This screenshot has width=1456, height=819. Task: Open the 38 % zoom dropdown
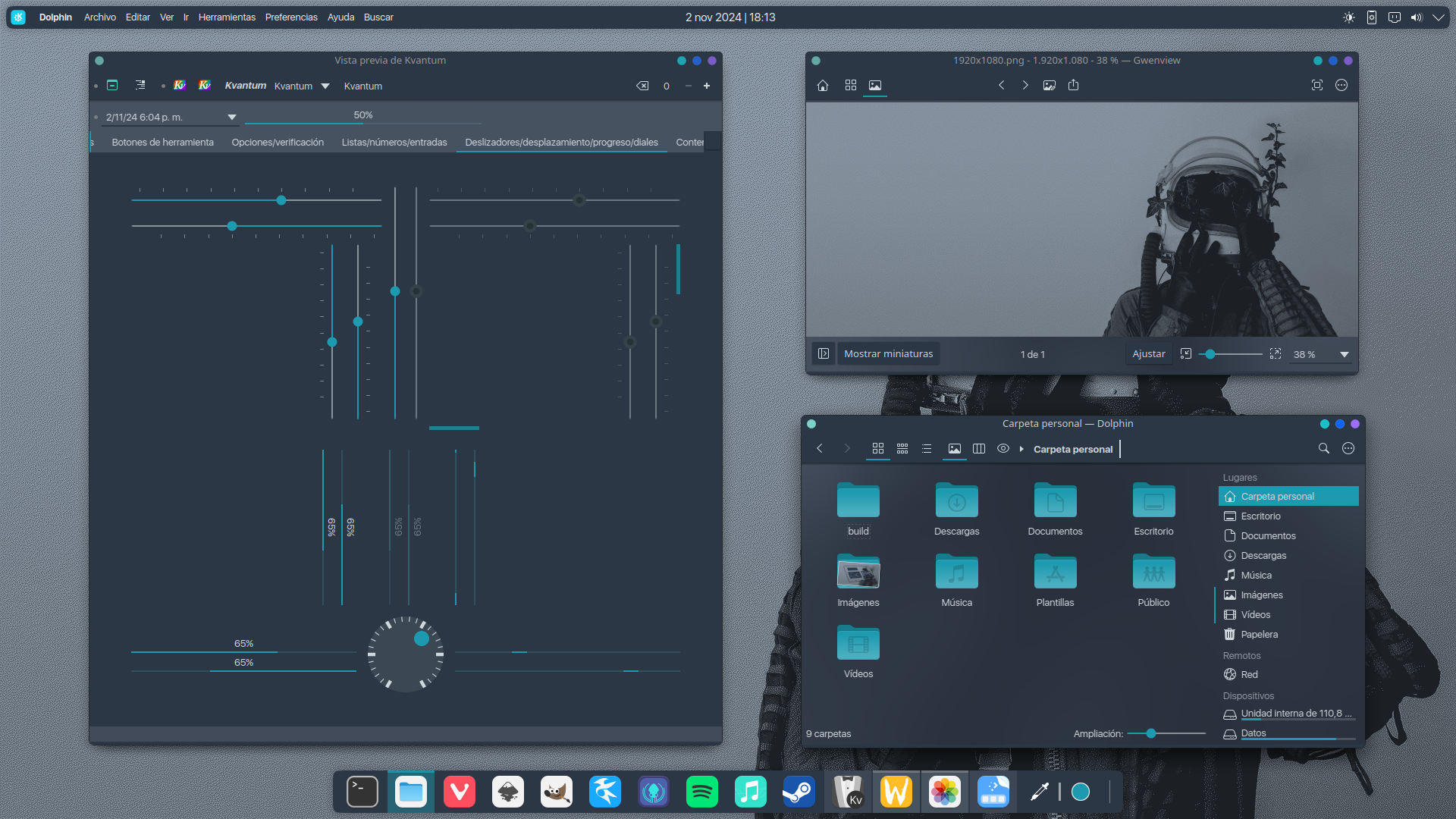tap(1321, 354)
